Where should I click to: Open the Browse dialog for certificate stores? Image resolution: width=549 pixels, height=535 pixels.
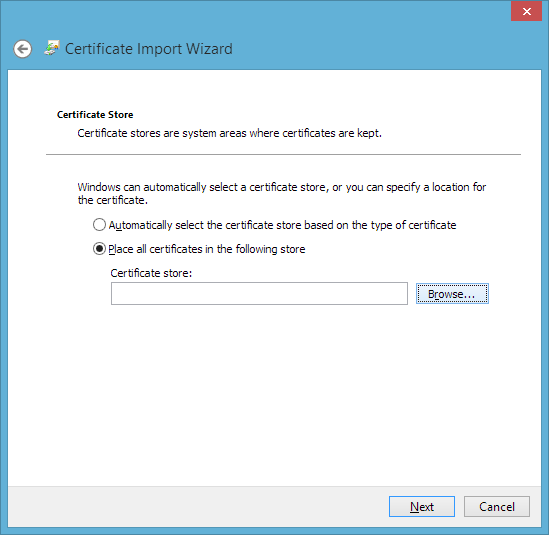[x=452, y=294]
